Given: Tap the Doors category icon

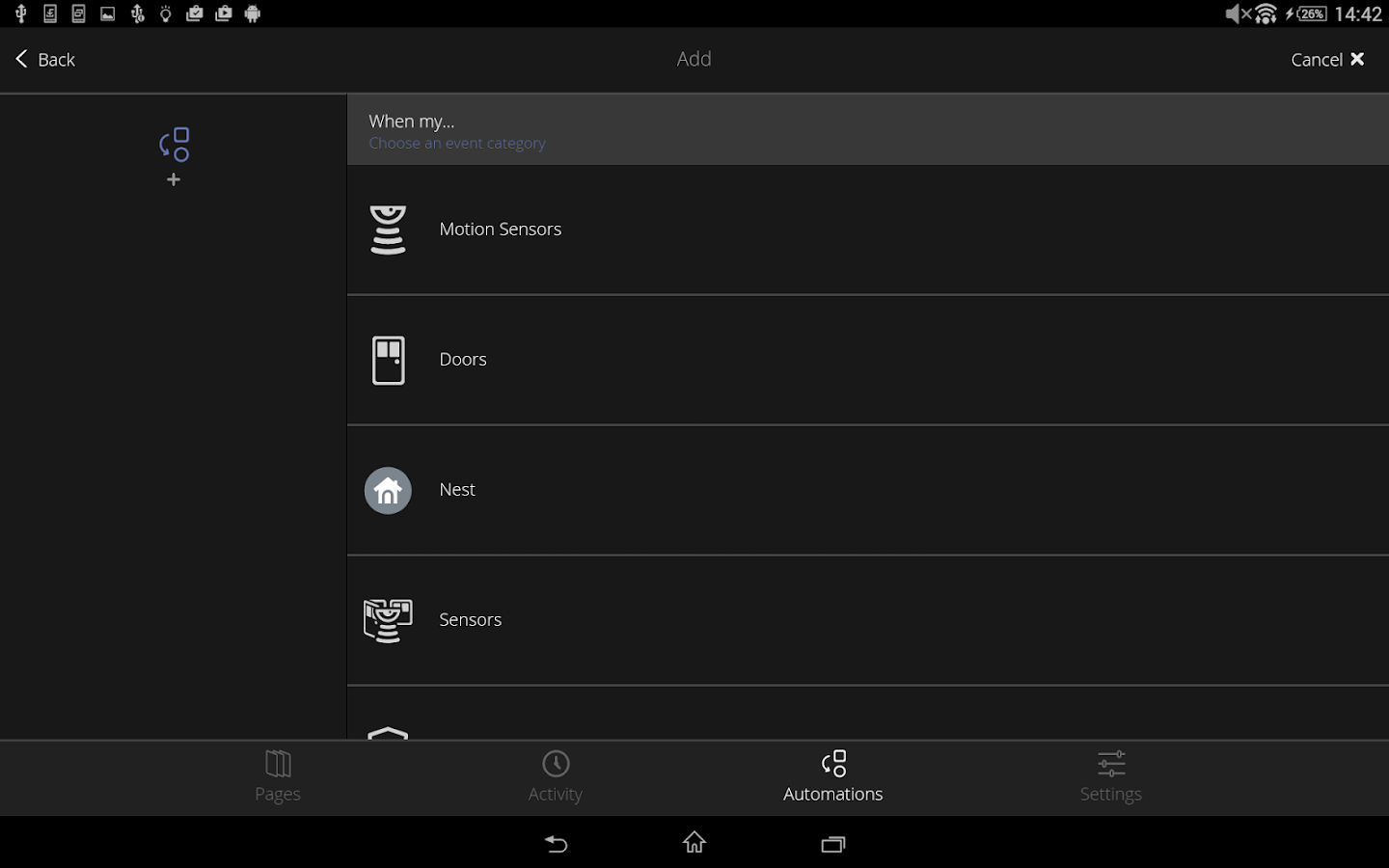Looking at the screenshot, I should (x=388, y=360).
